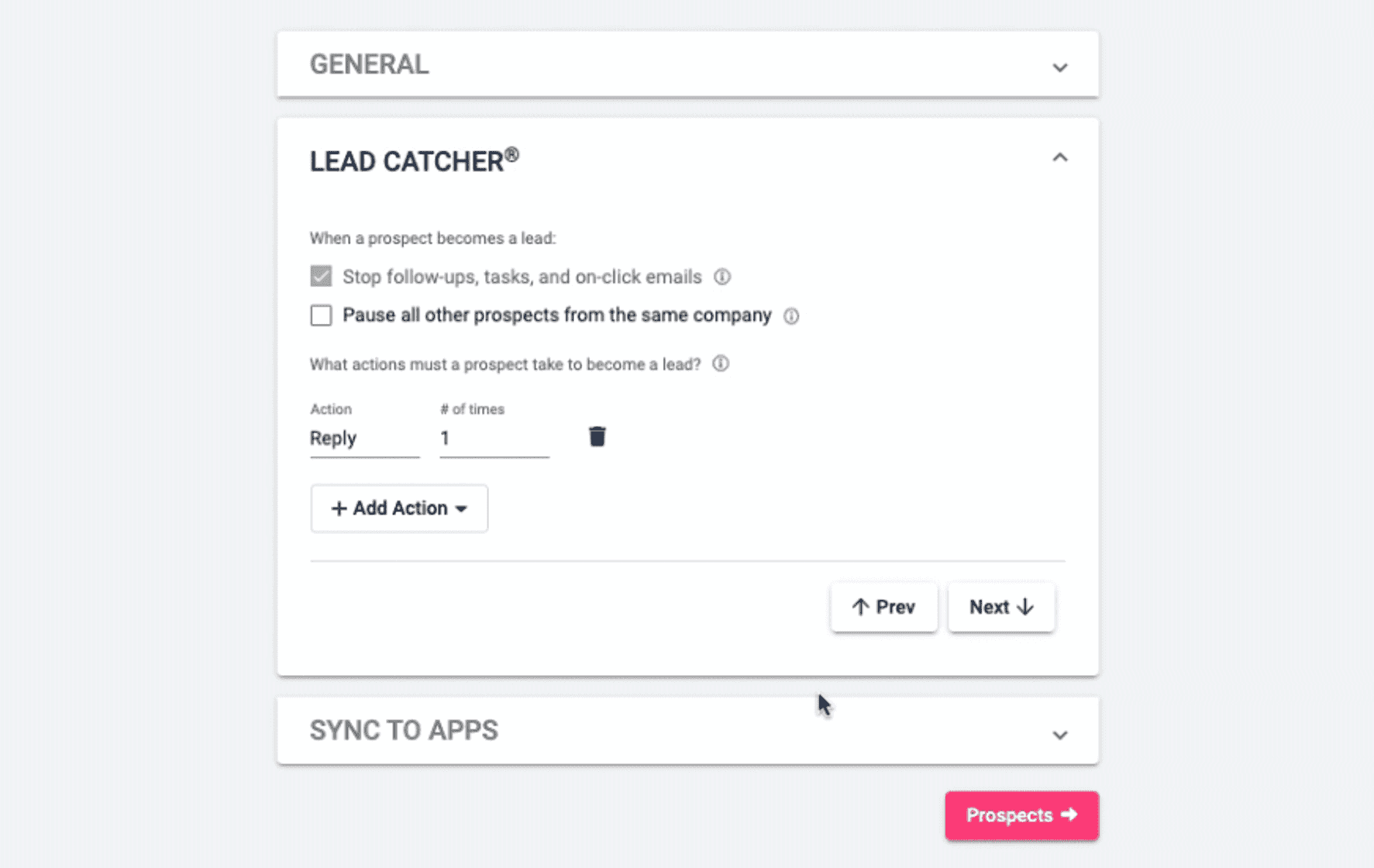Viewport: 1374px width, 868px height.
Task: Uncheck Stop follow-ups, tasks, and on-click emails
Action: pos(320,277)
